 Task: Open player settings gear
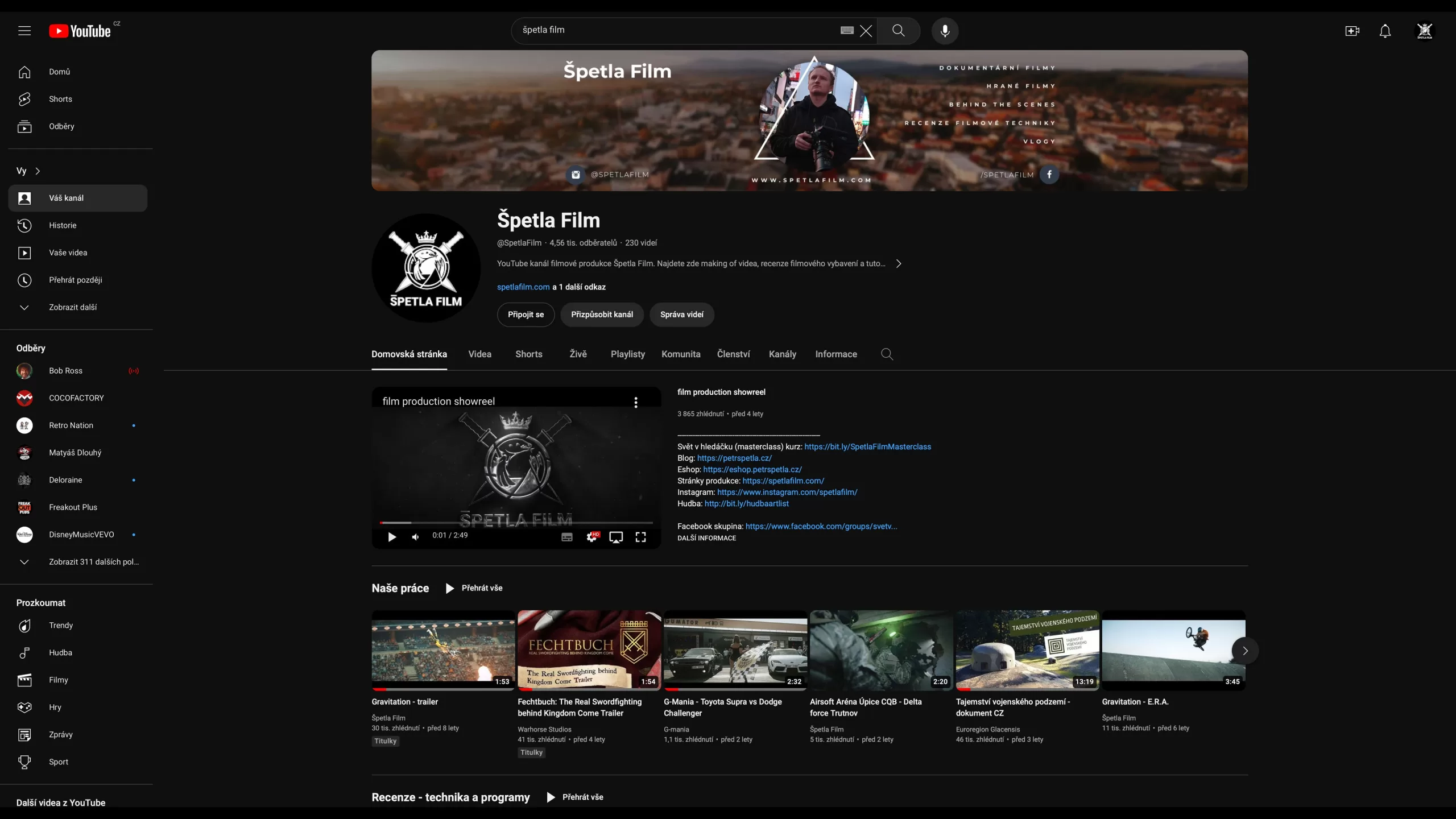tap(592, 537)
